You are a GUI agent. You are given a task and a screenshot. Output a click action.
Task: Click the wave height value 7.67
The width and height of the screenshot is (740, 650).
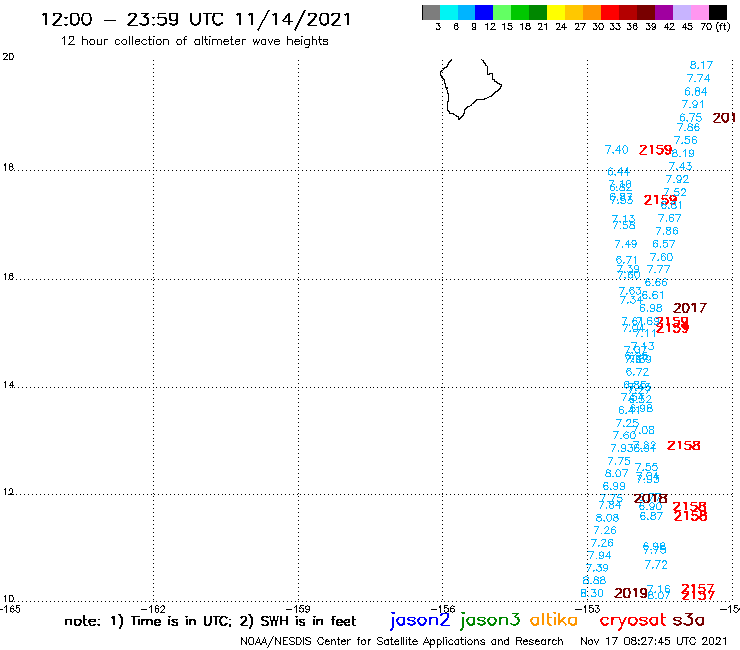pyautogui.click(x=669, y=218)
